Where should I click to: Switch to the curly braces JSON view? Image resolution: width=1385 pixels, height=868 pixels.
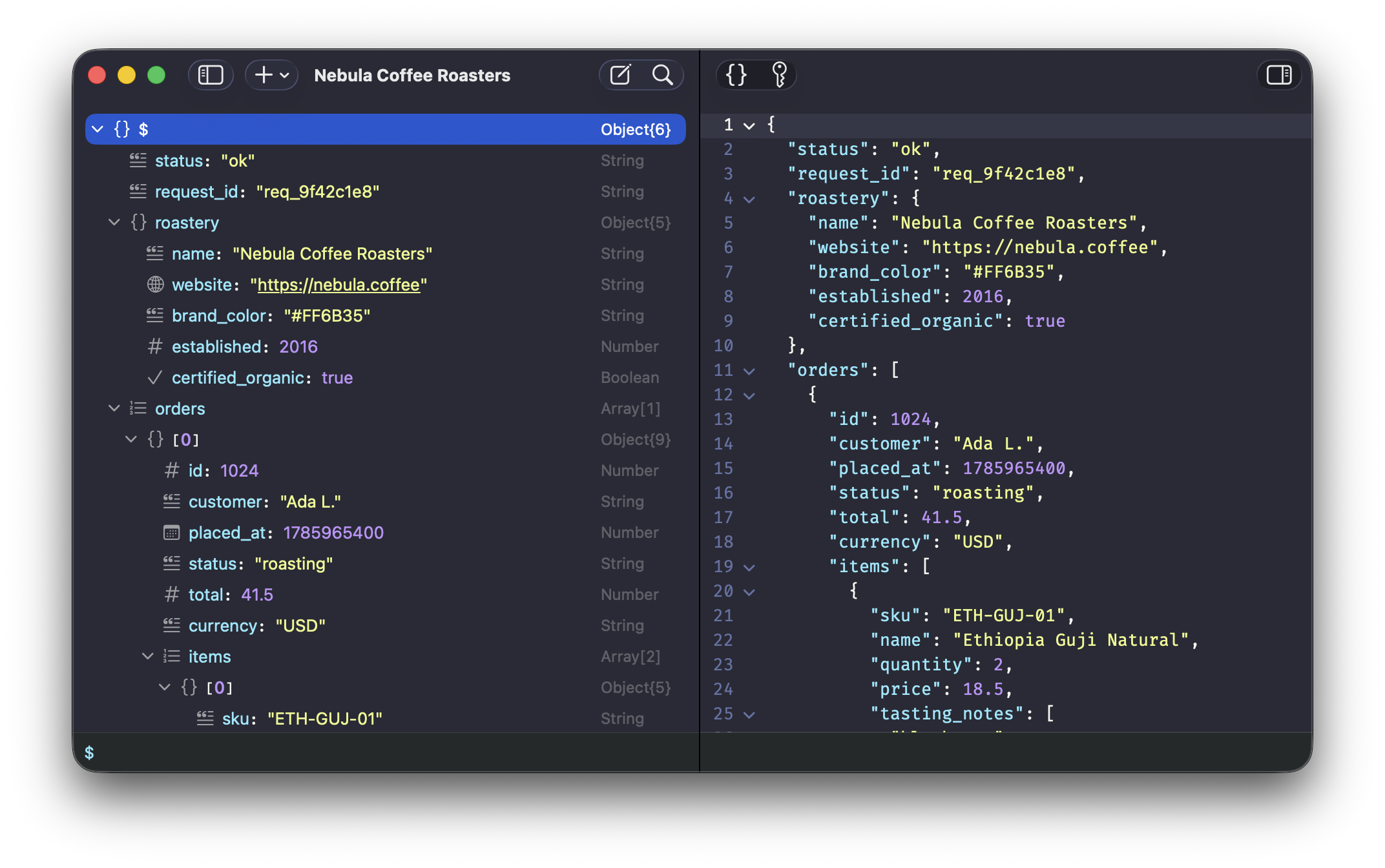pyautogui.click(x=736, y=75)
